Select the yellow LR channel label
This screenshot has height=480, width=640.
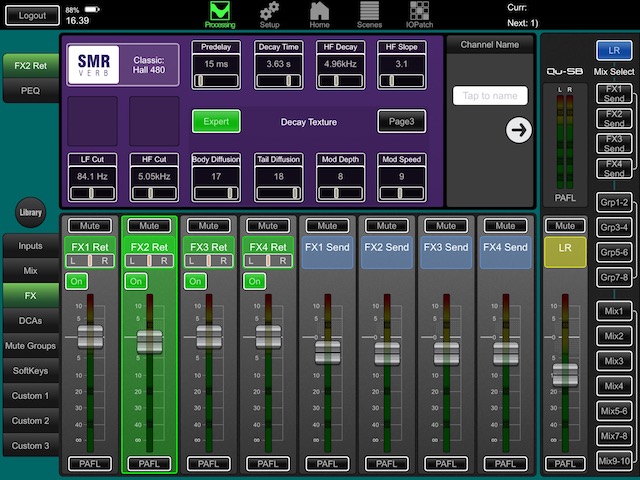(565, 252)
